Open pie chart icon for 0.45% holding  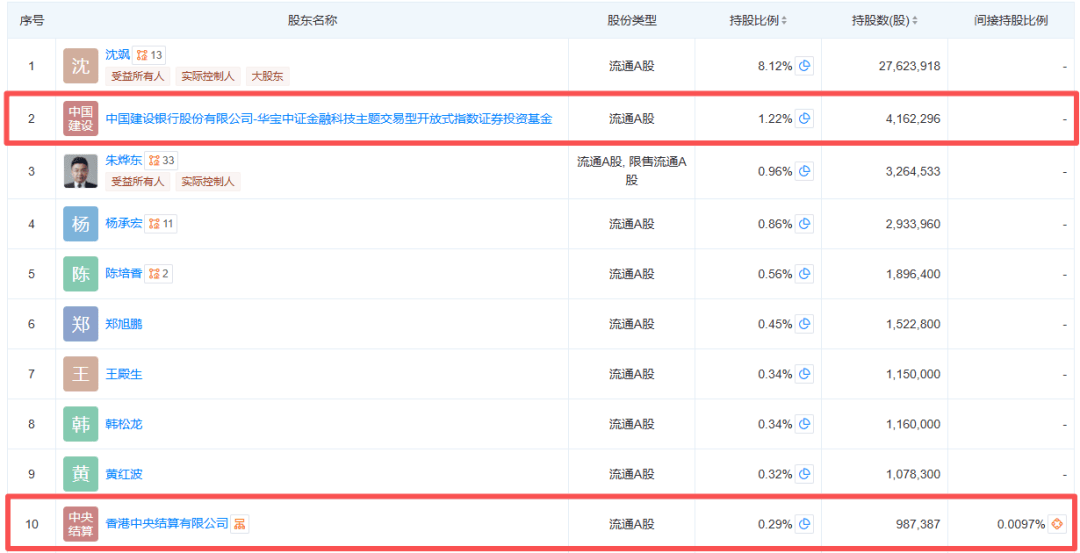tap(804, 324)
